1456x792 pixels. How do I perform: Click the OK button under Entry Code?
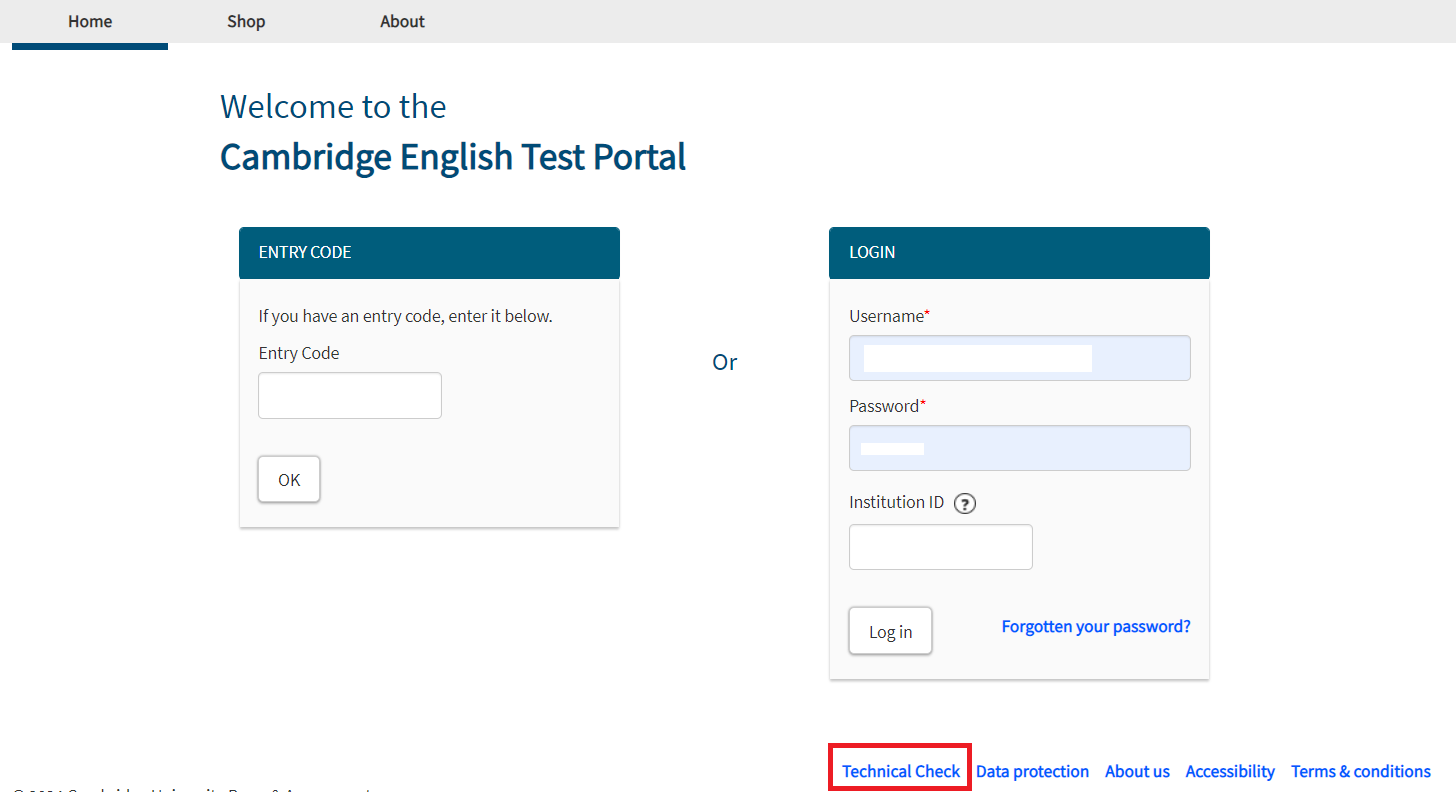(289, 480)
